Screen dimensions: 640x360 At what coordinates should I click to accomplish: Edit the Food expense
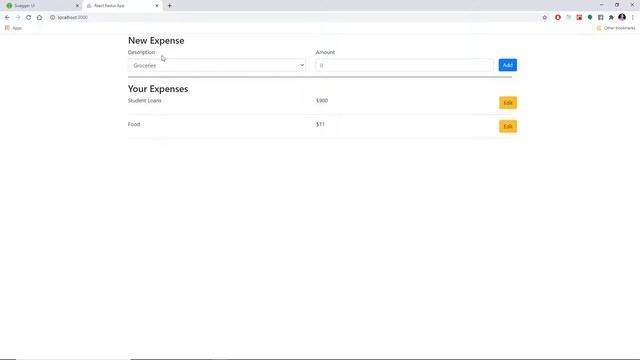coord(508,127)
